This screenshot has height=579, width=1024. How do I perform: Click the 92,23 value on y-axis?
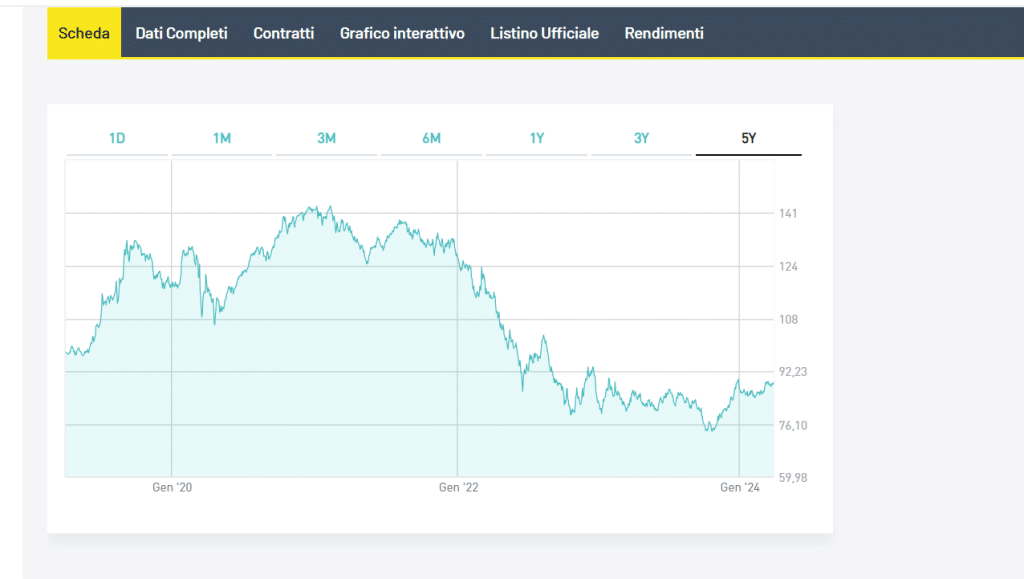click(x=793, y=371)
